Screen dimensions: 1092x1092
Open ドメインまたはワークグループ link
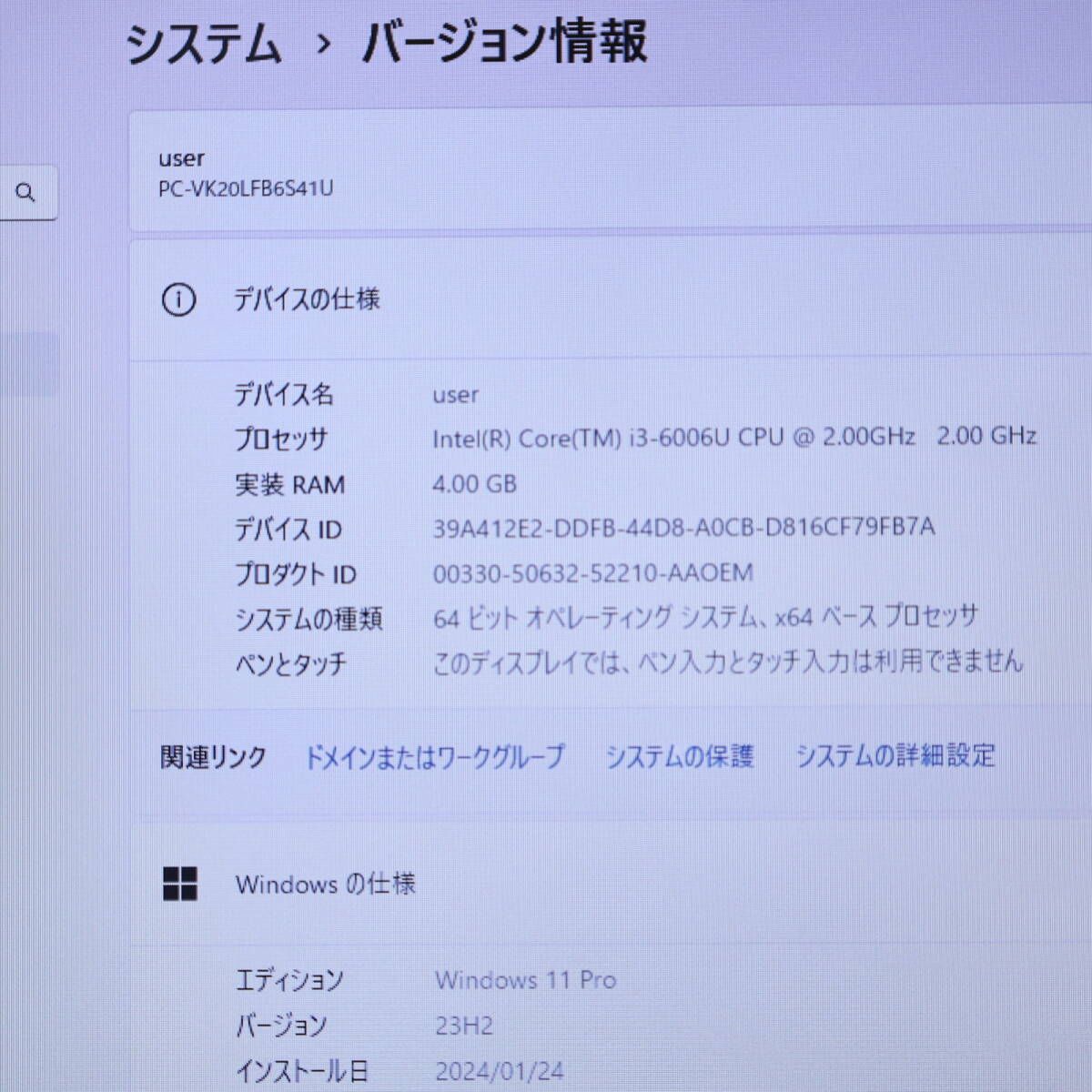point(434,757)
